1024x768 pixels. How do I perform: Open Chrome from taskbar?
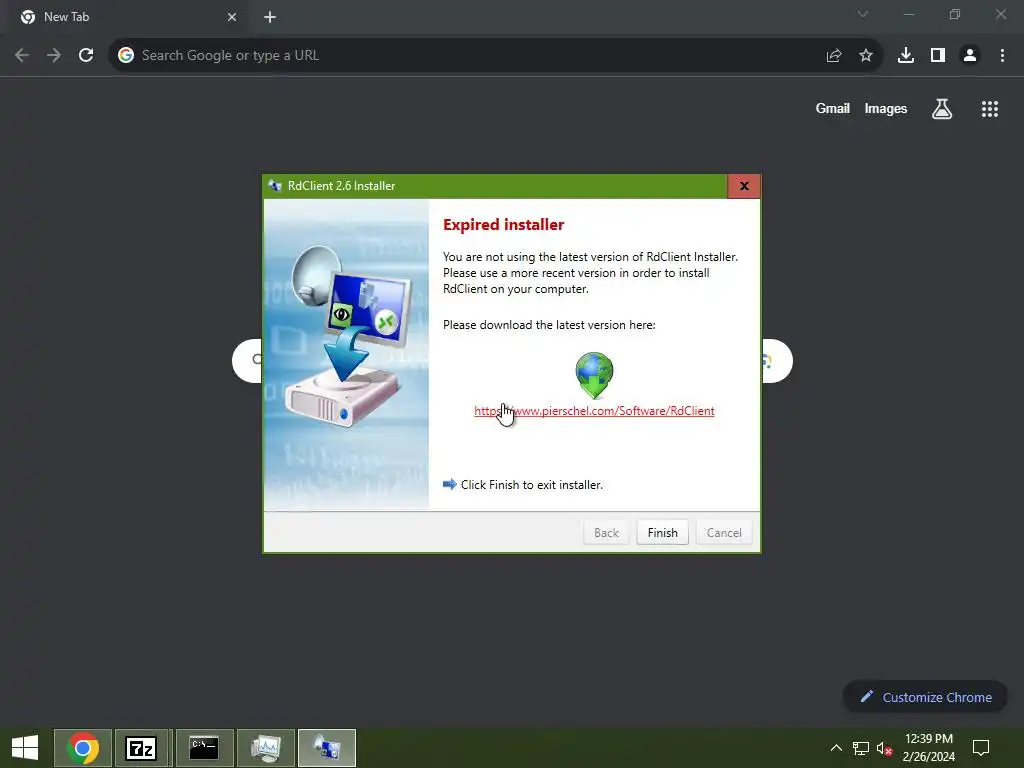click(83, 748)
